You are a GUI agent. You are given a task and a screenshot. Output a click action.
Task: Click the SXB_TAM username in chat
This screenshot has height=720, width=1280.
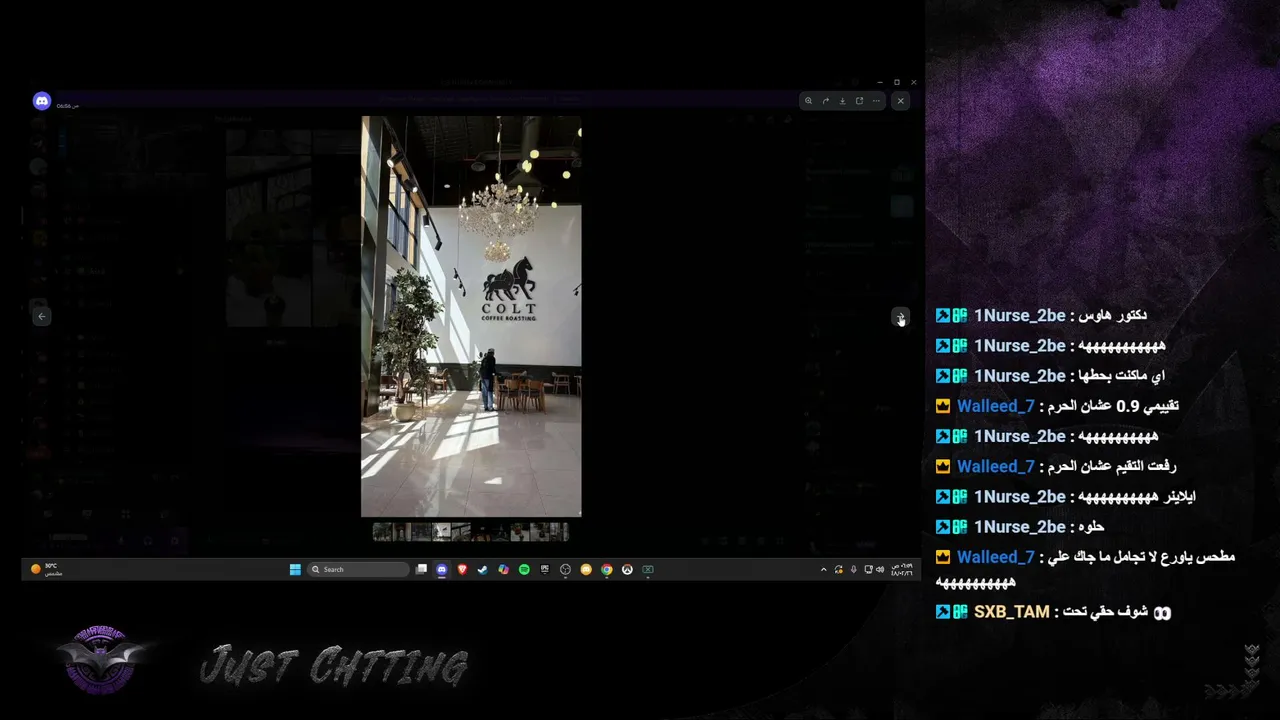[x=1011, y=612]
